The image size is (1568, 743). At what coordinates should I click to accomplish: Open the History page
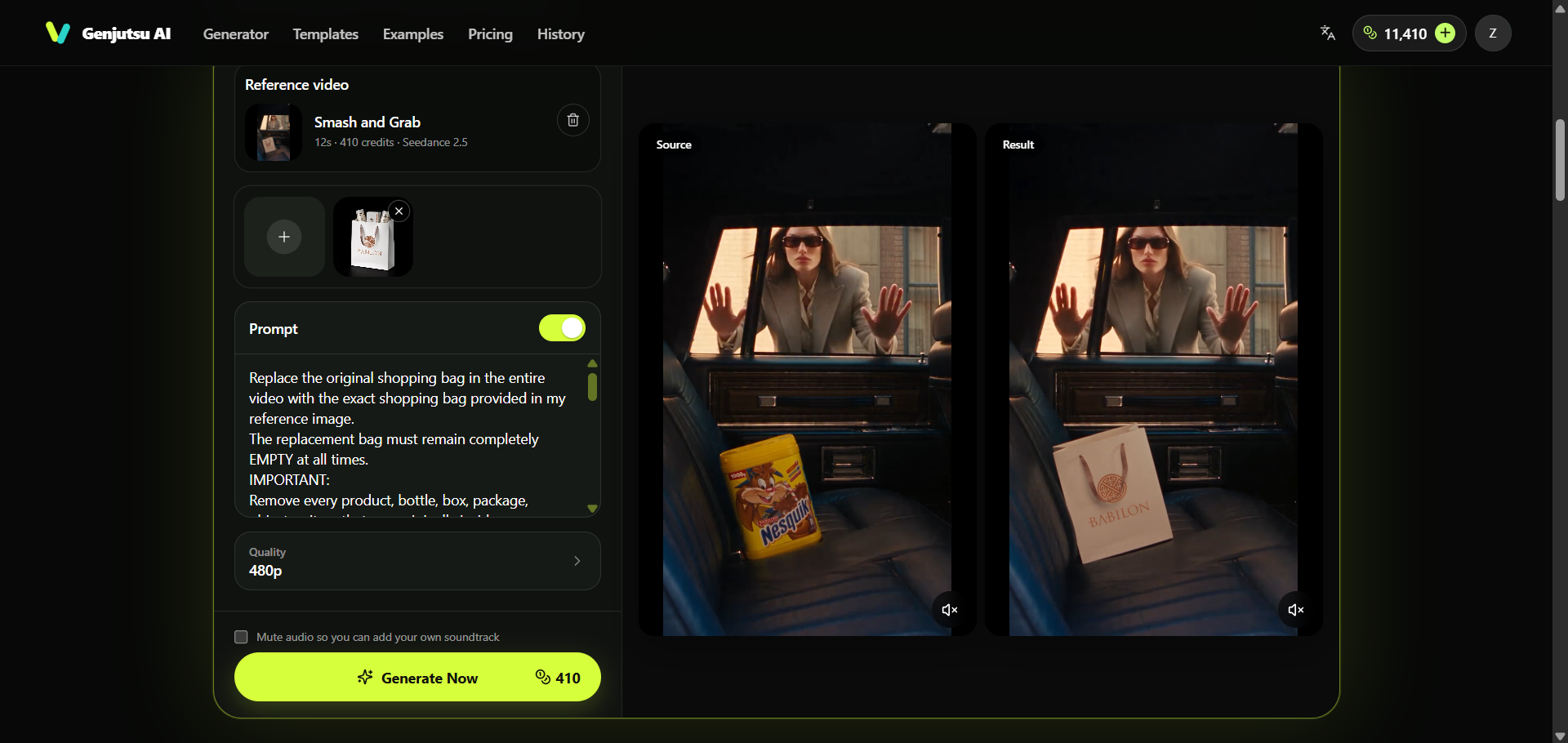(x=561, y=34)
